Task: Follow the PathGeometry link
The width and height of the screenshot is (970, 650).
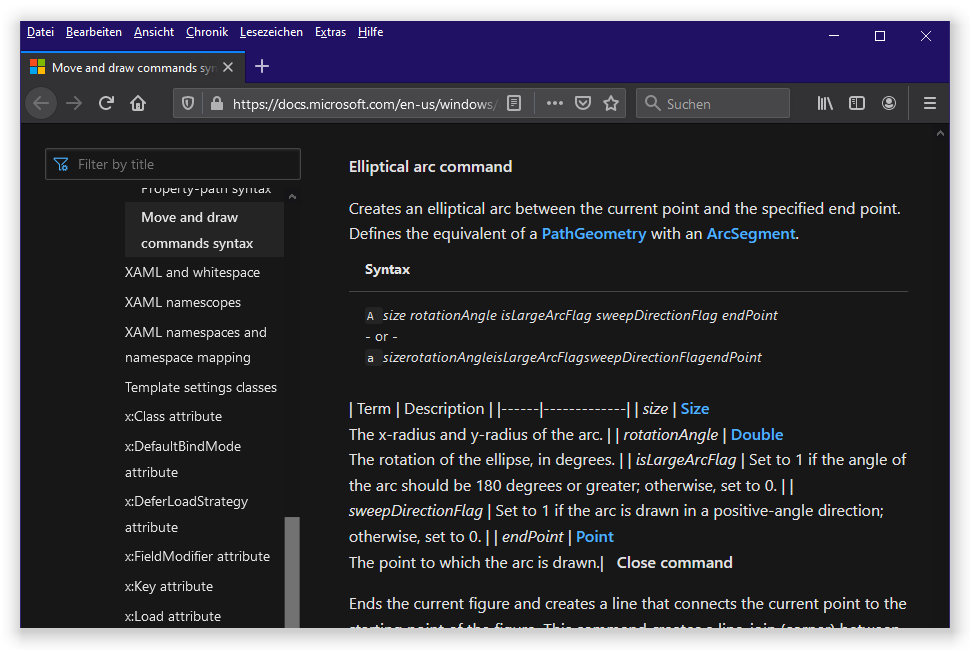Action: point(593,234)
